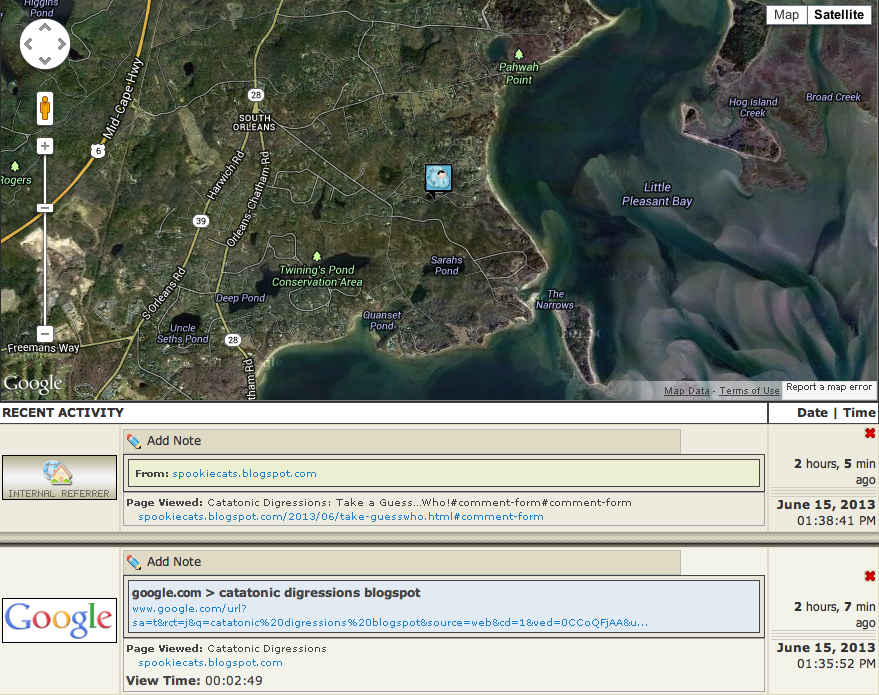Click the View Time 00:02:49 text
Image resolution: width=879 pixels, height=695 pixels.
pos(194,680)
